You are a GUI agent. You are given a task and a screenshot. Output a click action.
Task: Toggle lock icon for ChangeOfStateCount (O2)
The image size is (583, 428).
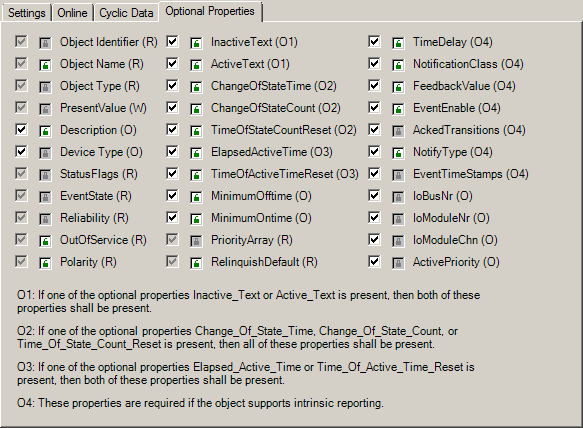[x=196, y=109]
